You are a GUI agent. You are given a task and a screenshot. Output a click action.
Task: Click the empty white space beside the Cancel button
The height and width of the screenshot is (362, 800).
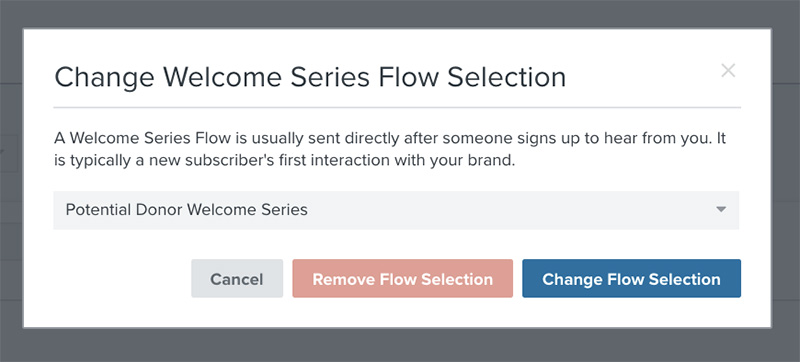pyautogui.click(x=122, y=278)
